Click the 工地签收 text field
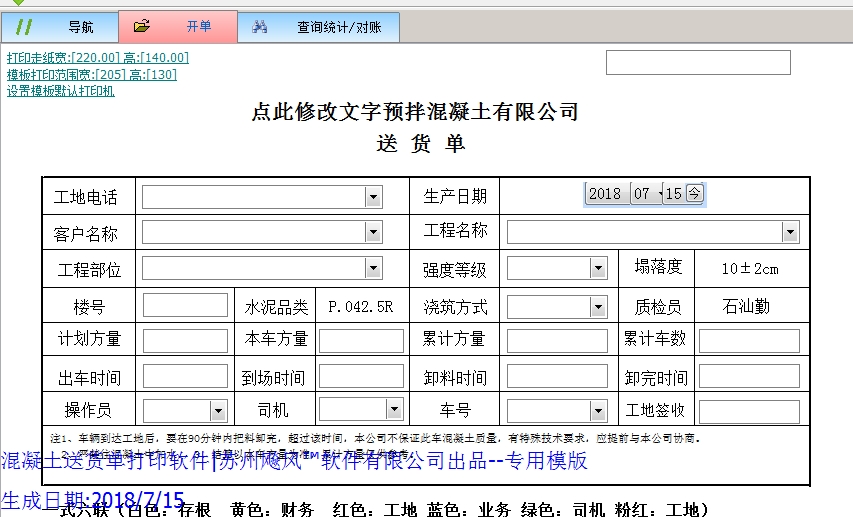This screenshot has width=853, height=517. pyautogui.click(x=749, y=411)
